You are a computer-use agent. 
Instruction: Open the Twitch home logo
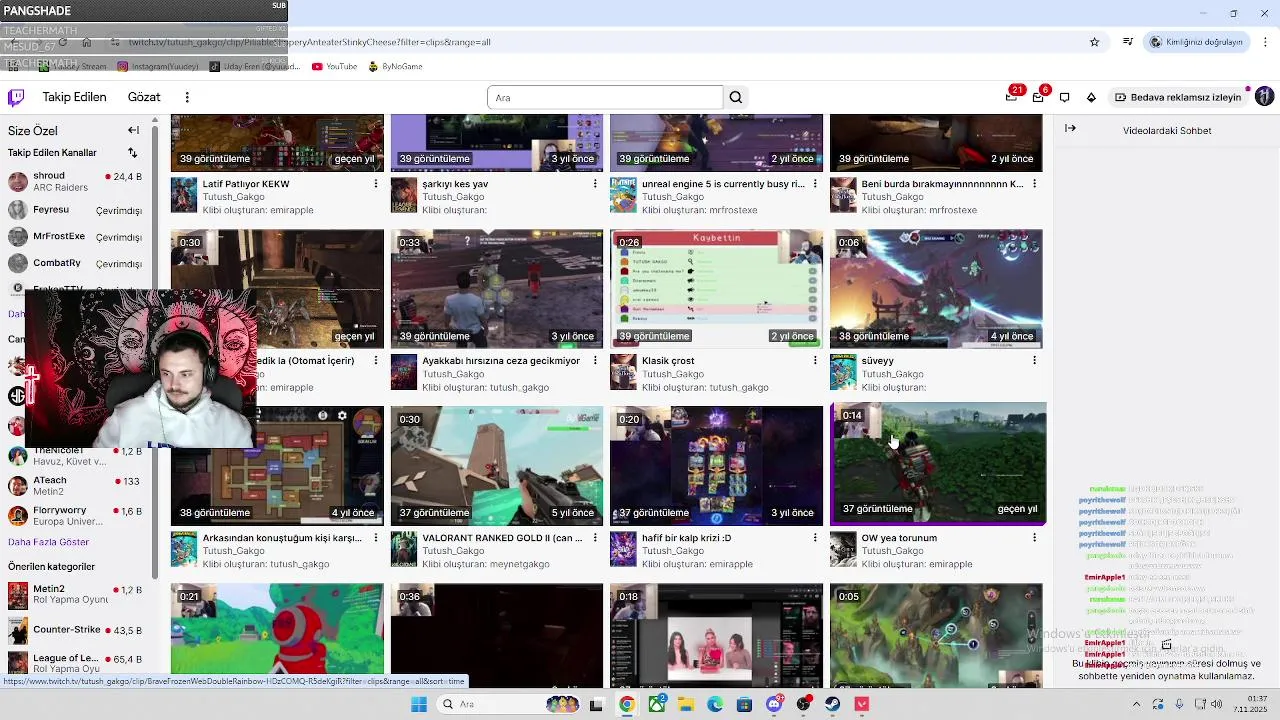(x=16, y=97)
